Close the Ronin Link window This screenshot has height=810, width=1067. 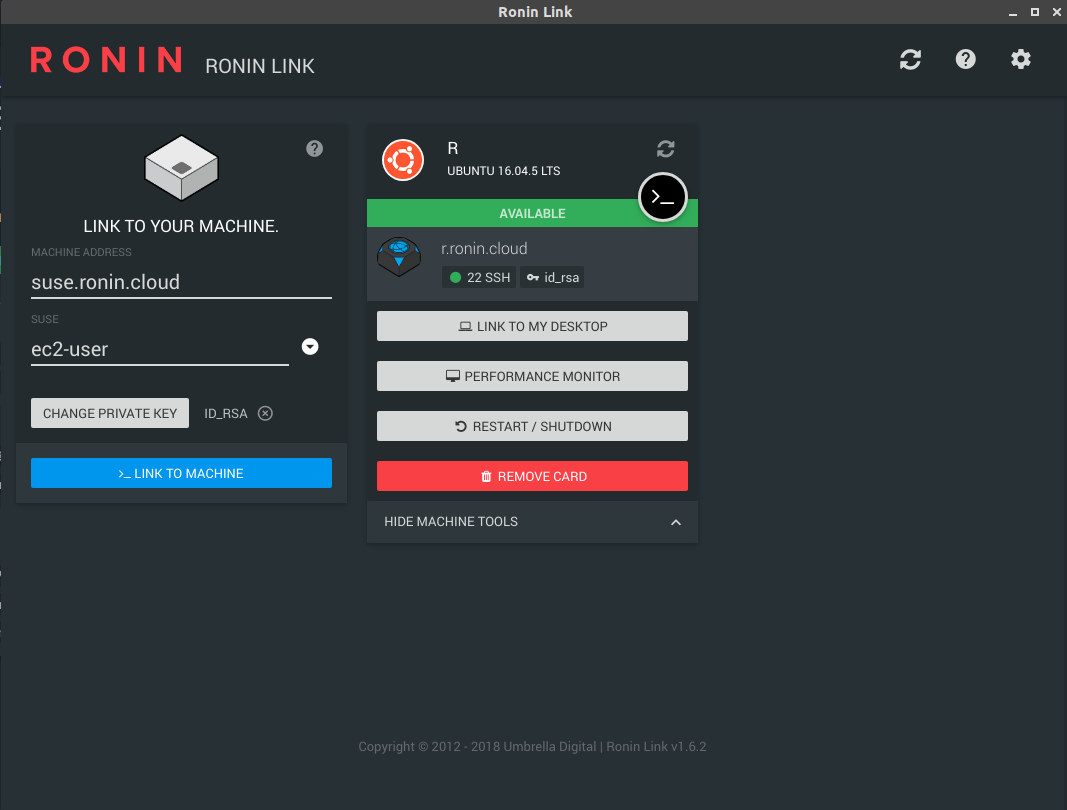(1057, 12)
